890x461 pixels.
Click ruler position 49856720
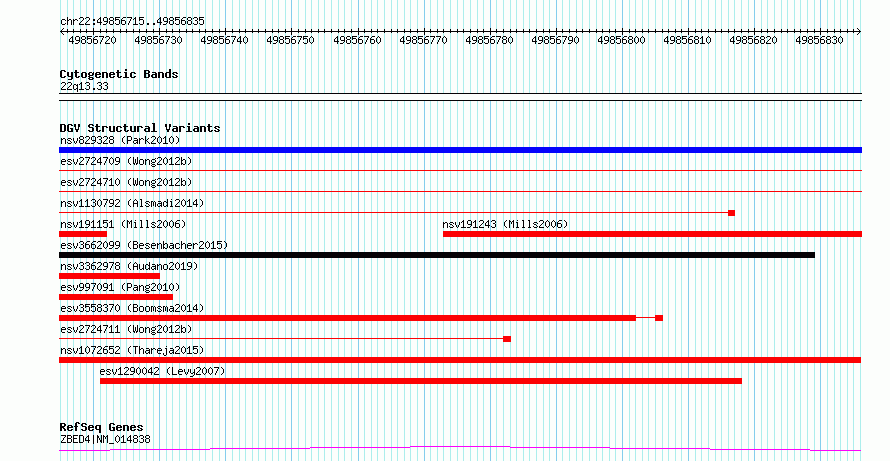[93, 40]
